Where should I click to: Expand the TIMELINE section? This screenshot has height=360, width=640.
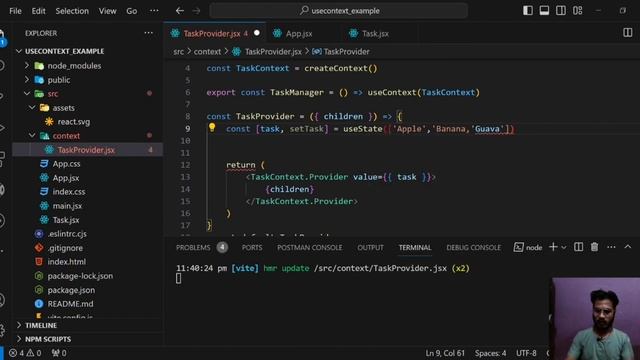click(88, 325)
